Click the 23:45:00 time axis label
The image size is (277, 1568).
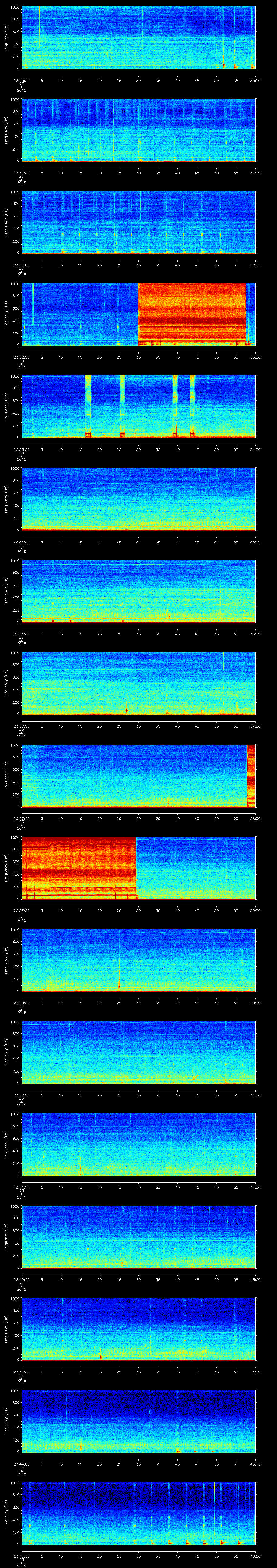21,1556
